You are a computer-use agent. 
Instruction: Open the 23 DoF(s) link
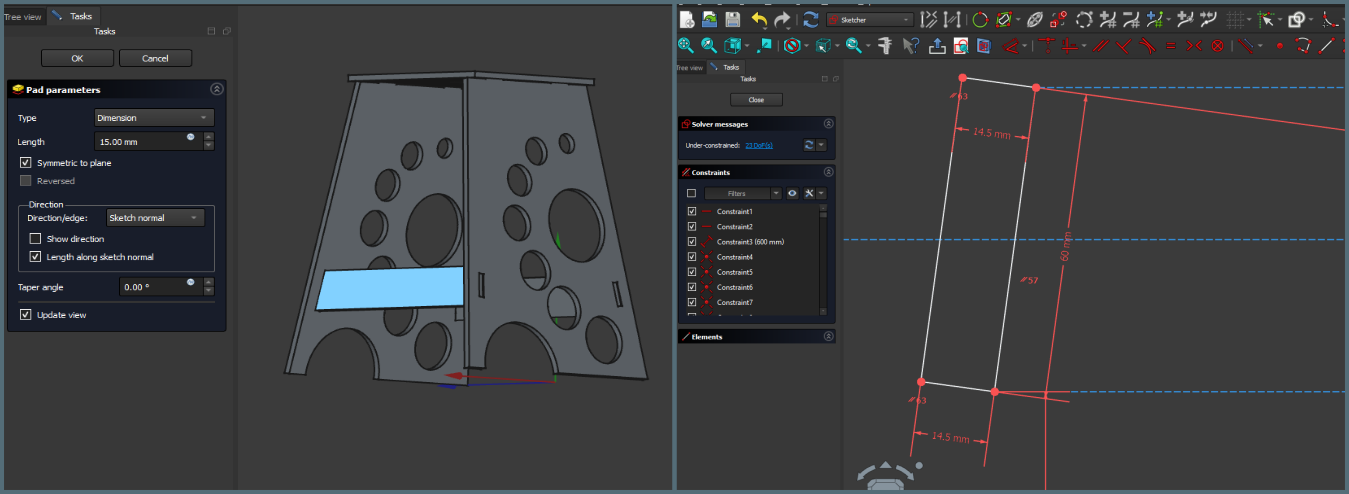(759, 145)
